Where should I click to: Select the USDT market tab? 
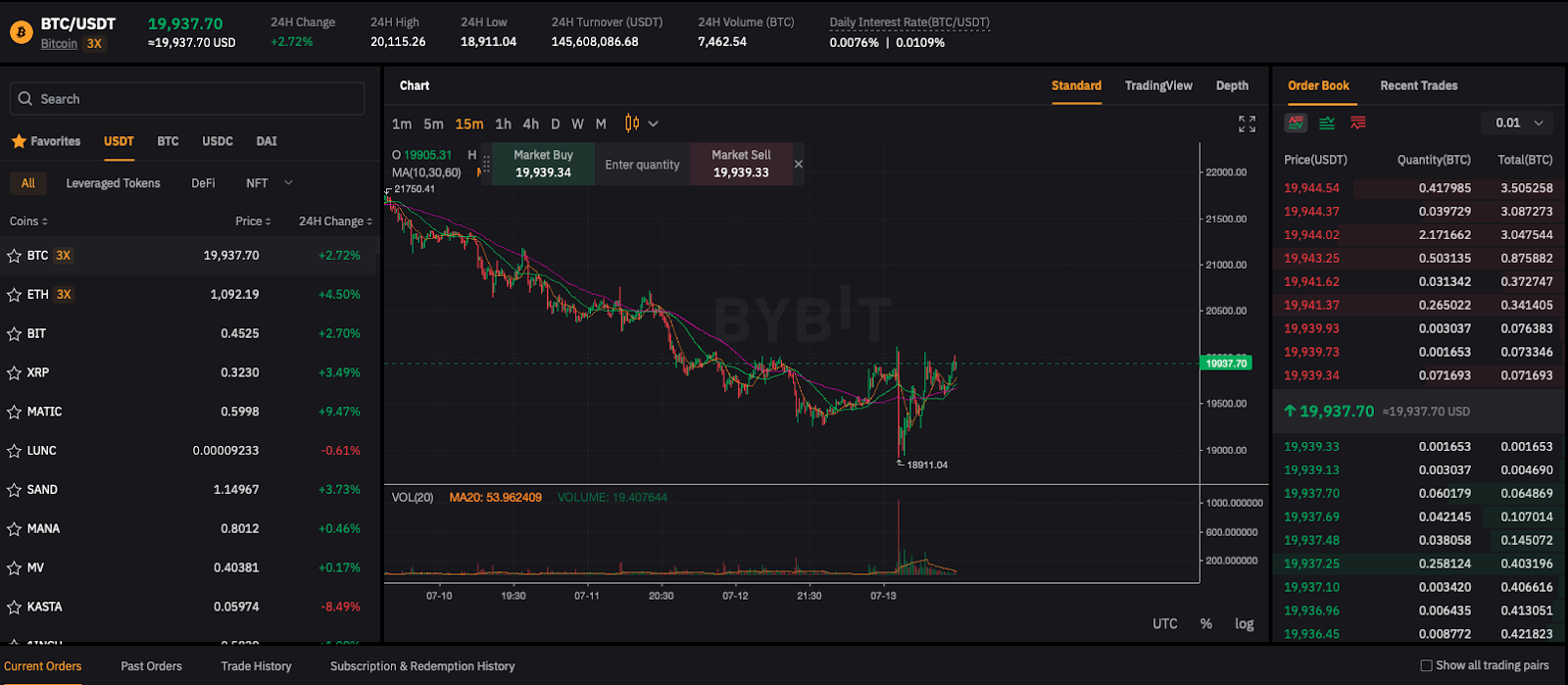(x=119, y=141)
